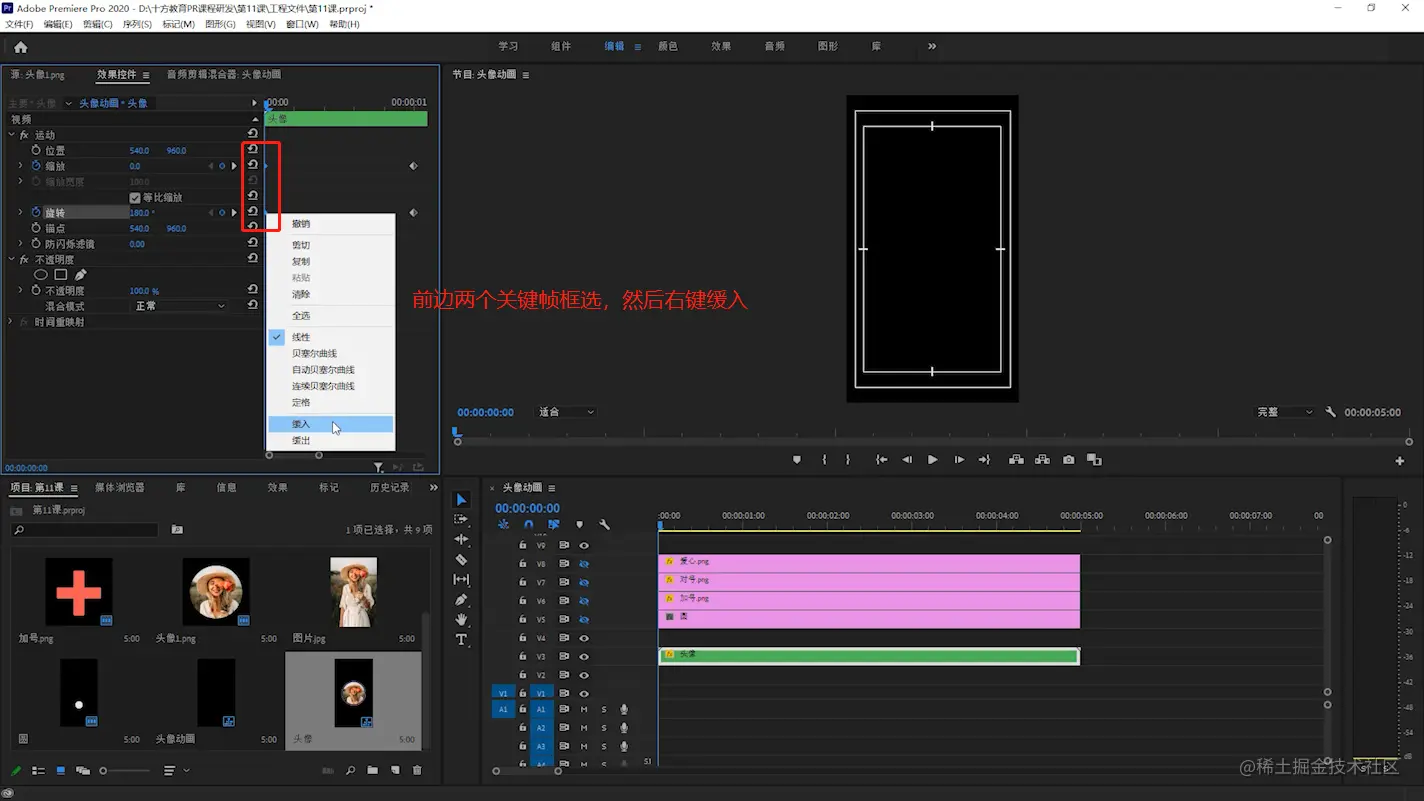
Task: Click the 不透明度 value 100.0 %
Action: point(144,291)
